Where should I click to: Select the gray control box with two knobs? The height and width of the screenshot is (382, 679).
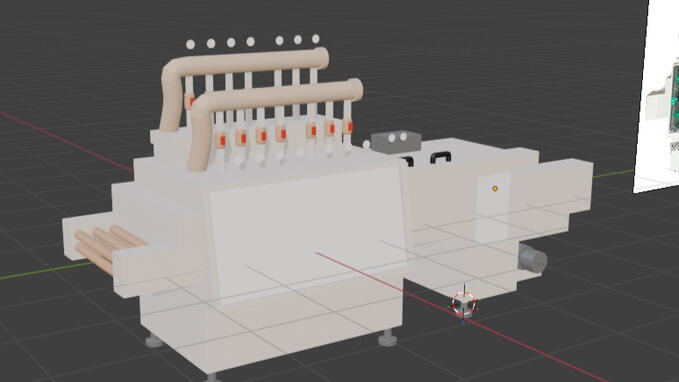(x=396, y=142)
